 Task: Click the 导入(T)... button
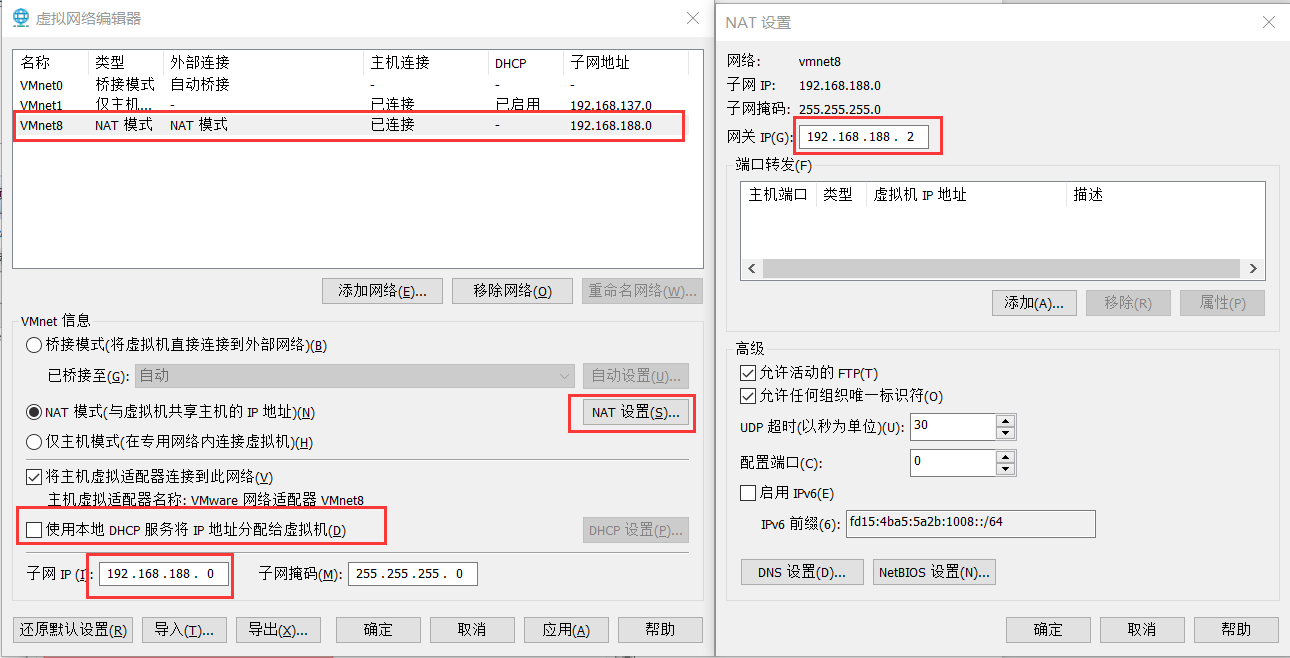[x=184, y=629]
